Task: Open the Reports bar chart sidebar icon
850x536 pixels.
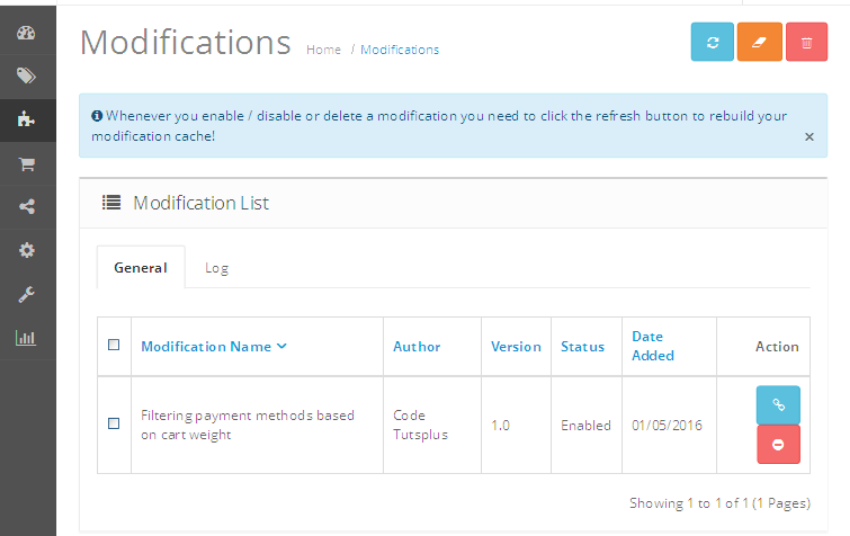Action: tap(26, 338)
